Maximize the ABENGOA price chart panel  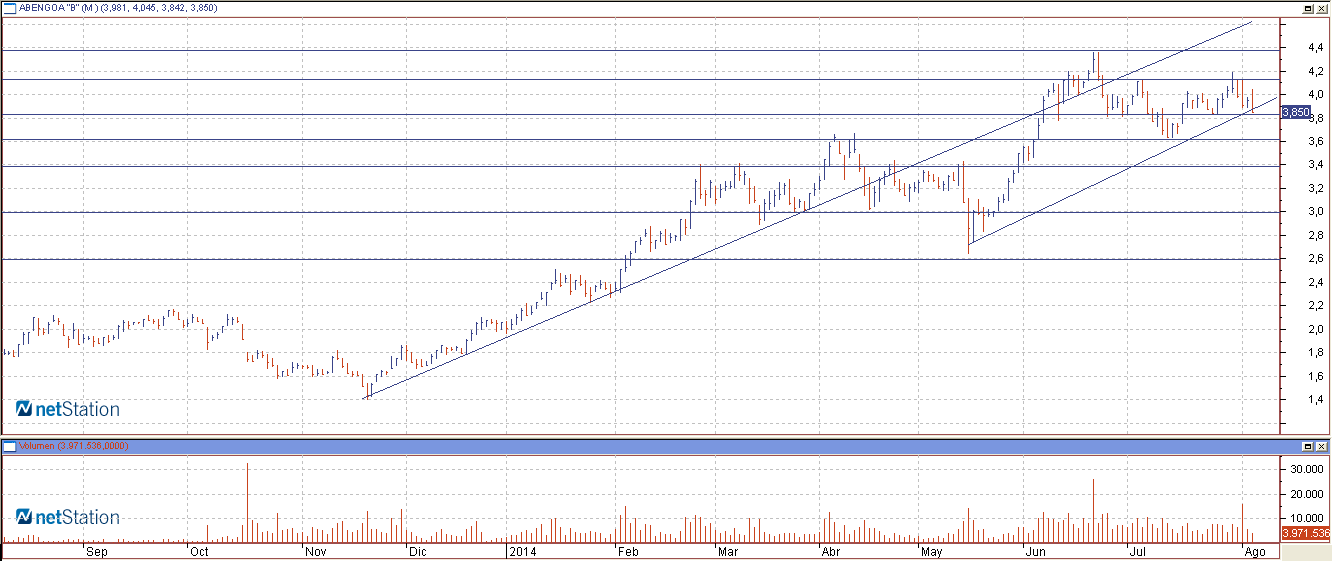[1308, 7]
